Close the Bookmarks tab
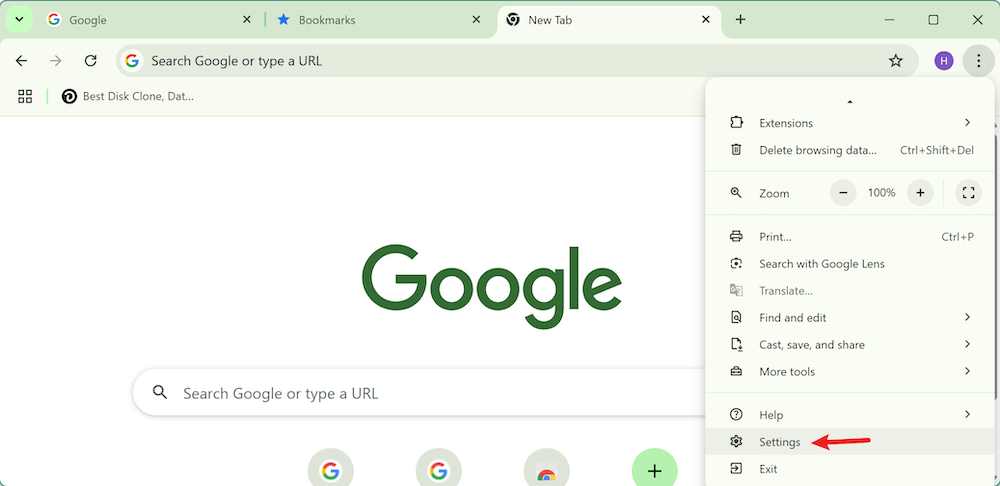The height and width of the screenshot is (486, 1000). 476,20
